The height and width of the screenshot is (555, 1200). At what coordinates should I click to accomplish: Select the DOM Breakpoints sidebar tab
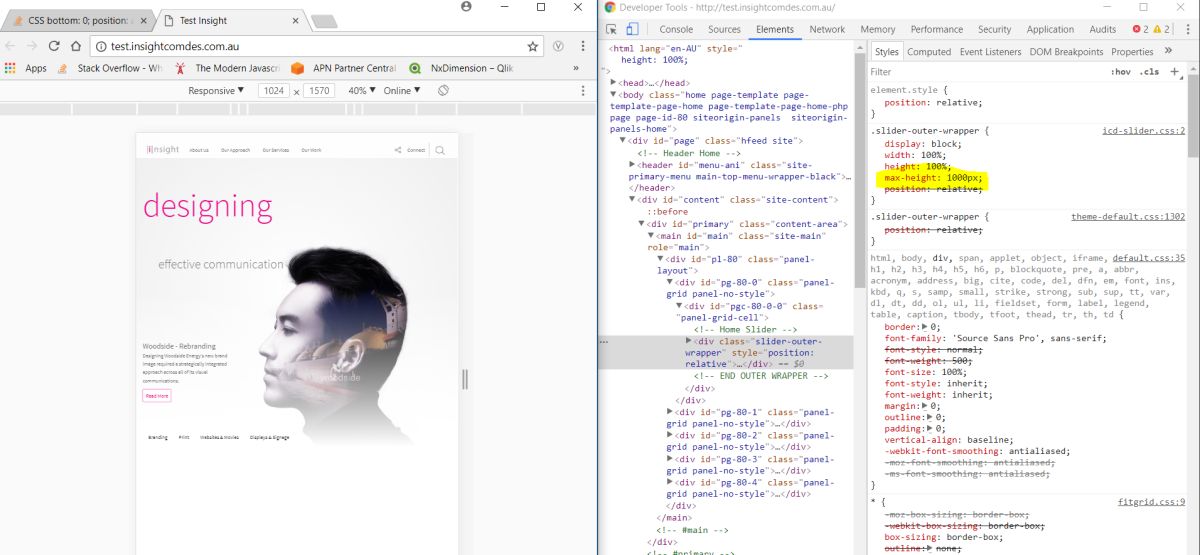point(1066,52)
